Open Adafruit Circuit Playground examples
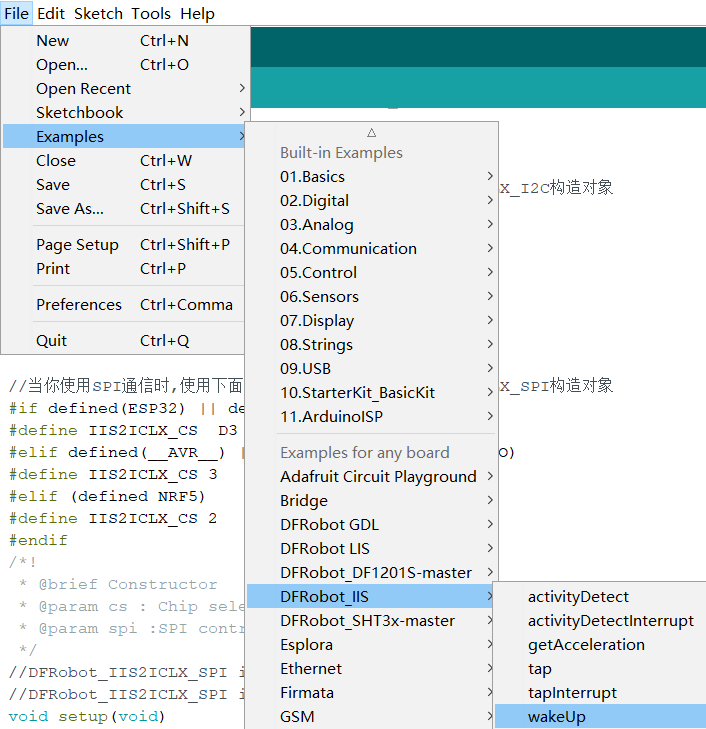 point(372,477)
